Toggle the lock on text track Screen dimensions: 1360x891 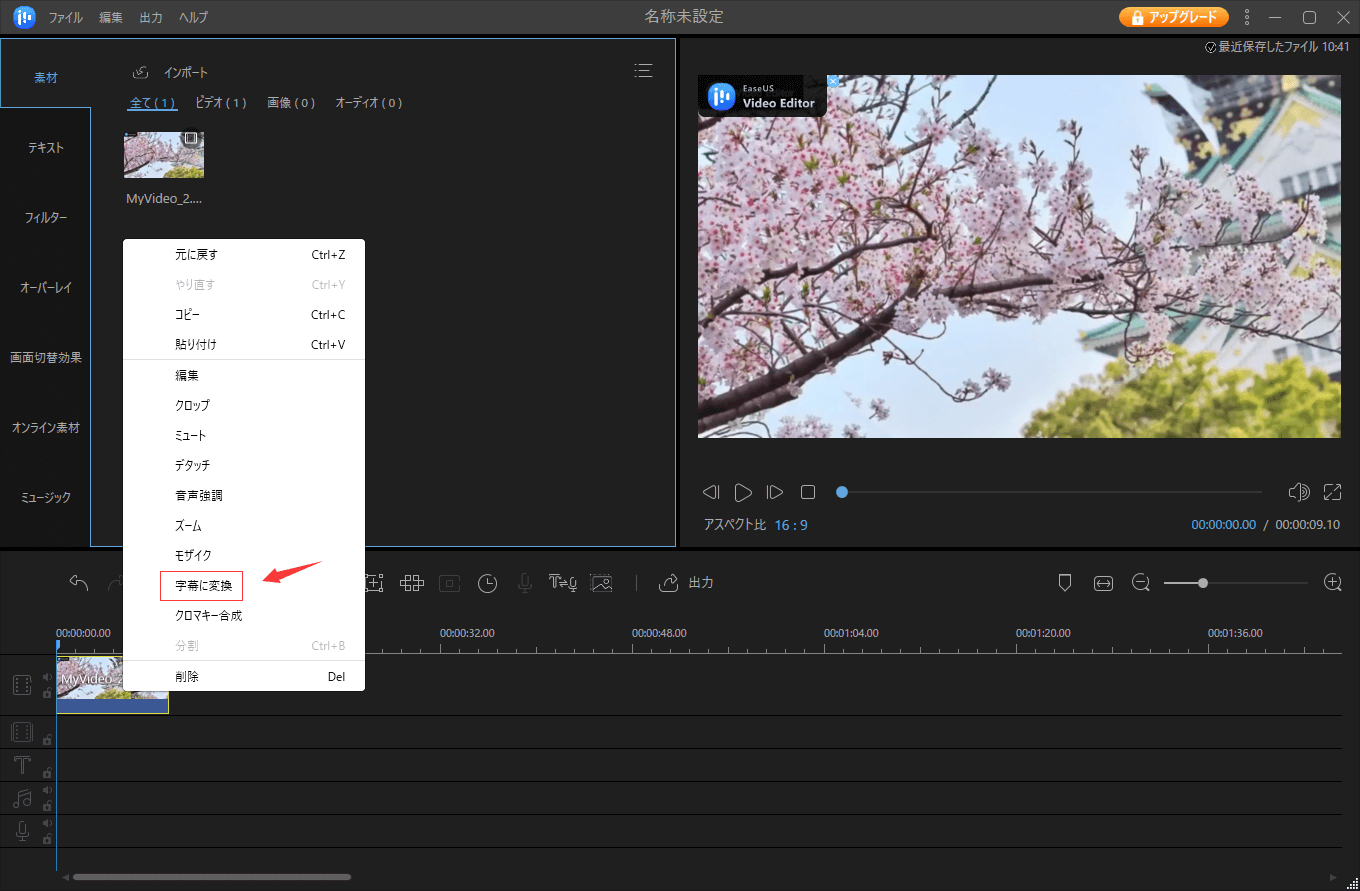click(46, 773)
